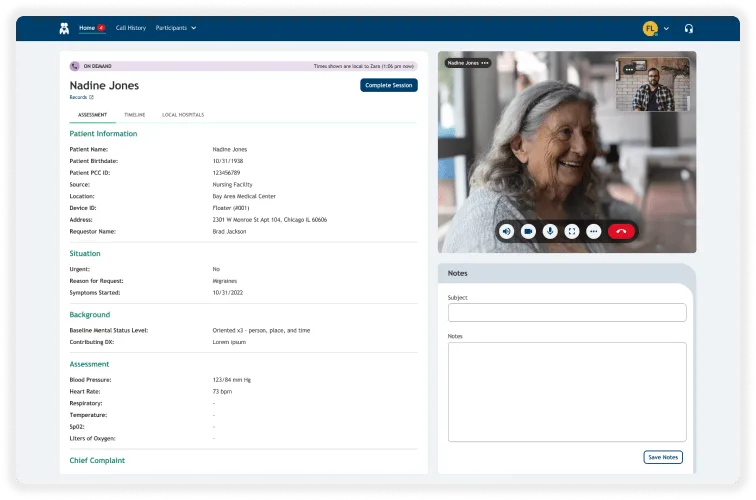The width and height of the screenshot is (756, 500).
Task: End the call with the red hang-up button
Action: point(622,231)
